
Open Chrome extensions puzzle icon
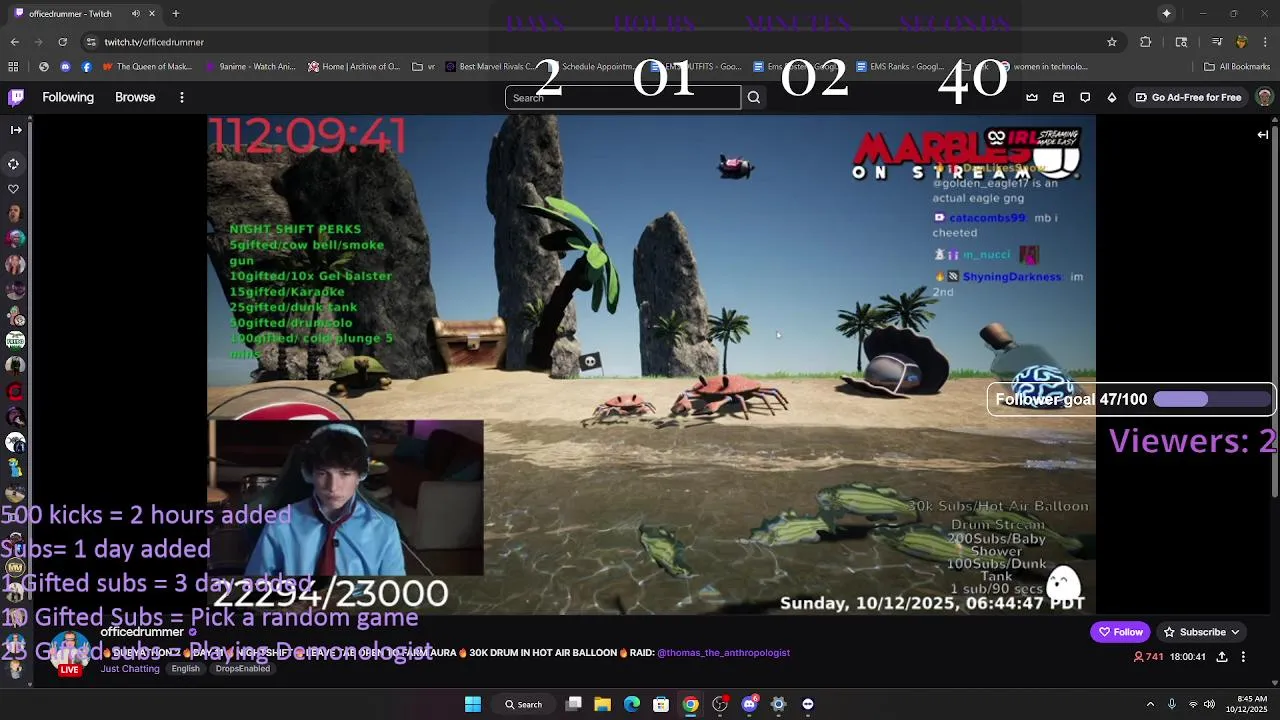tap(1146, 42)
